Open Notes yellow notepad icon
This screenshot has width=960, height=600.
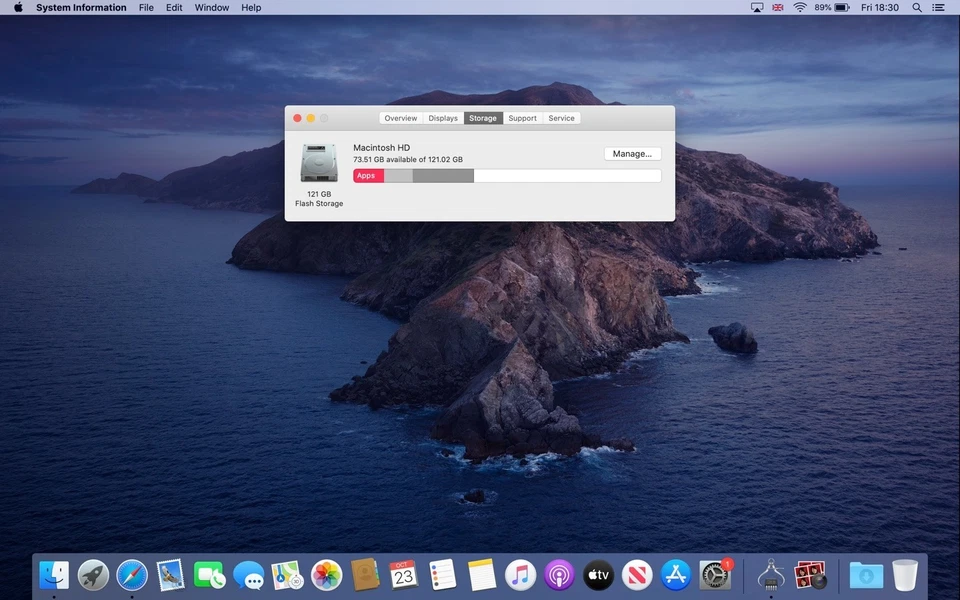(x=481, y=576)
